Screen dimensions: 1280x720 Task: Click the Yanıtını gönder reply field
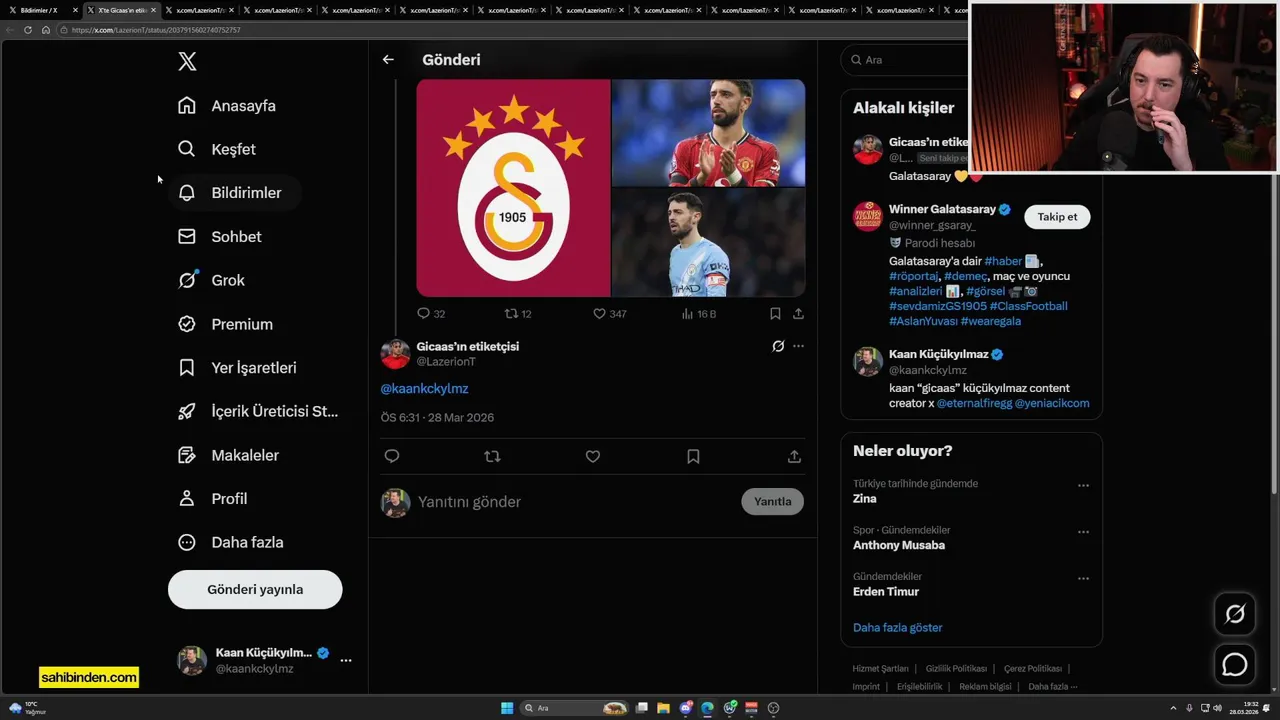(575, 502)
